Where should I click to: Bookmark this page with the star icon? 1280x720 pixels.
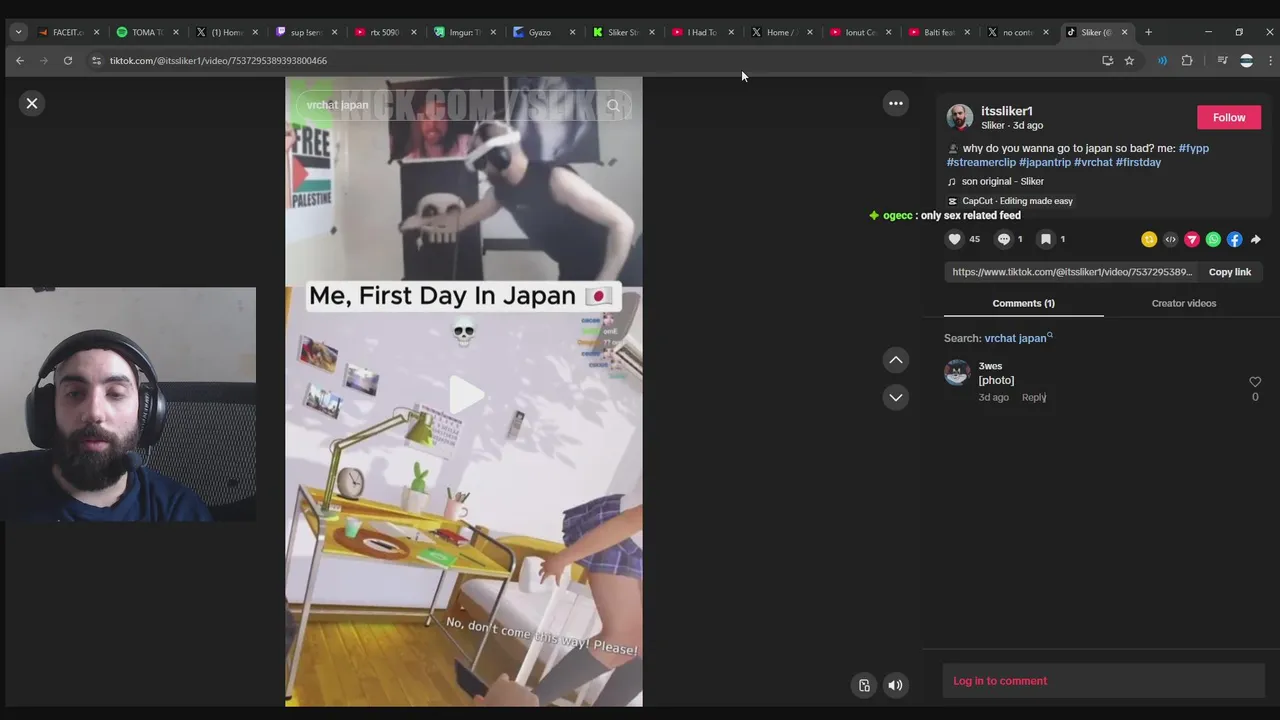1129,60
